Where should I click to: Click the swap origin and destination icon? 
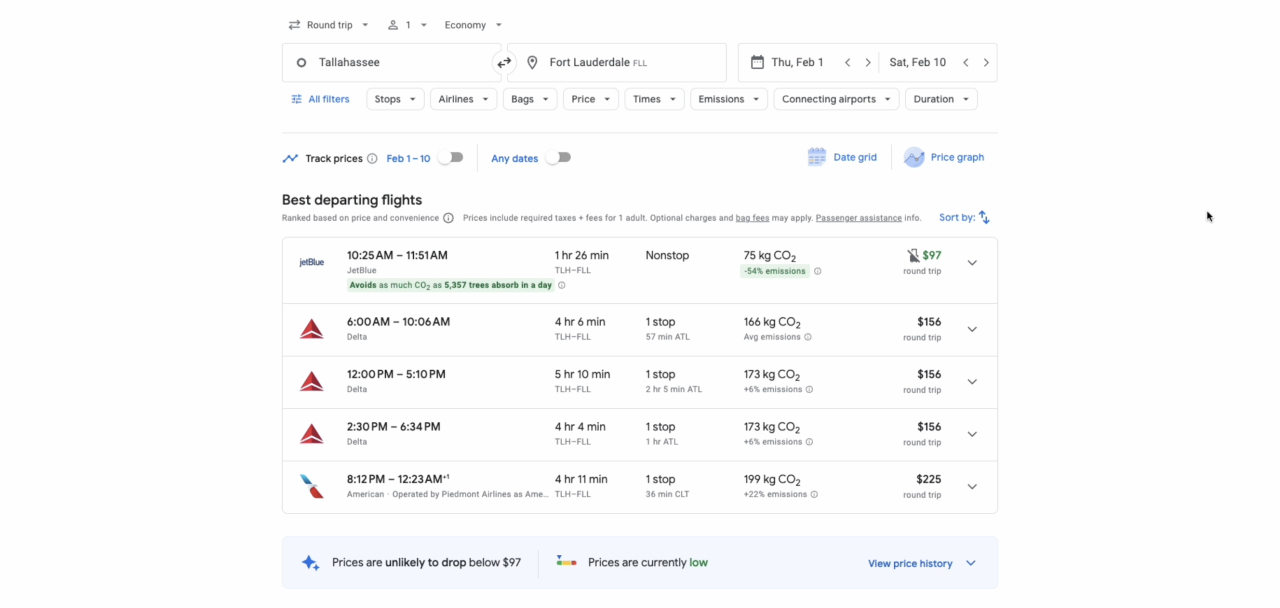pyautogui.click(x=504, y=62)
